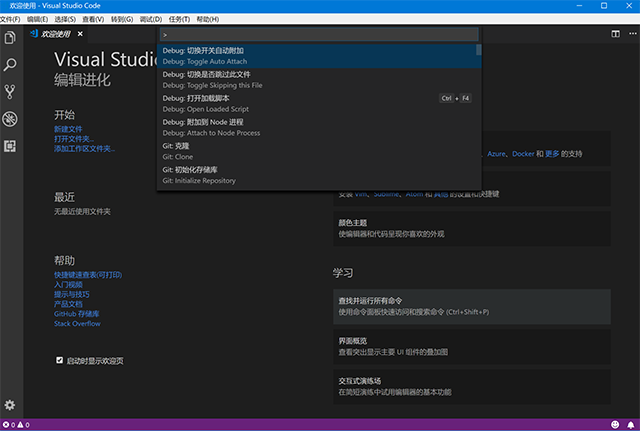Image resolution: width=640 pixels, height=431 pixels.
Task: Open the Extensions view icon
Action: tap(10, 146)
